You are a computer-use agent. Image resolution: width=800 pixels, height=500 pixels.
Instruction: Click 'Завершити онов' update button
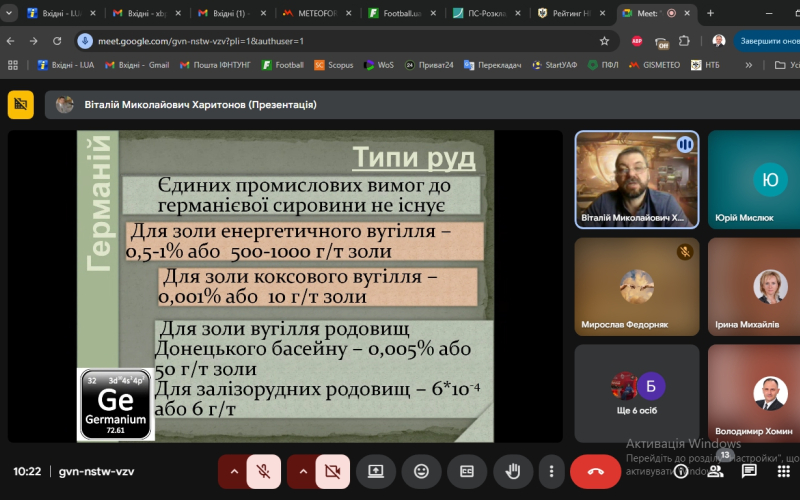(x=767, y=41)
